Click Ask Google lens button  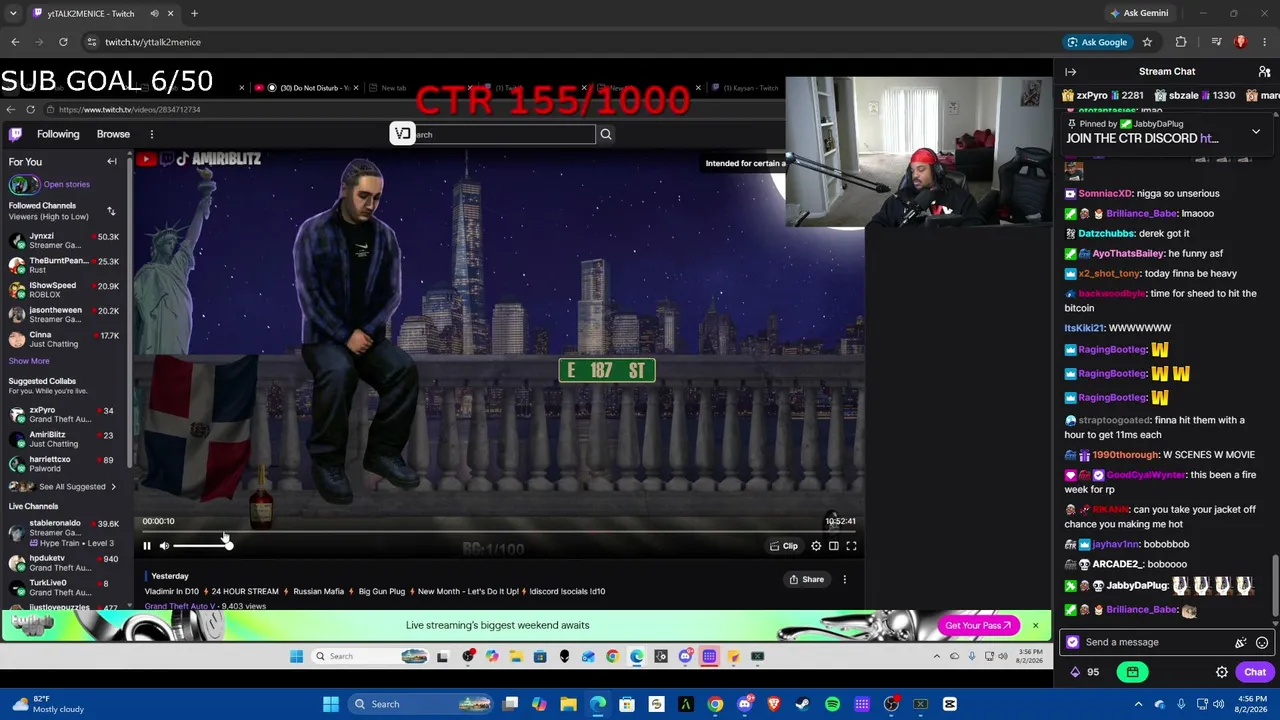tap(1097, 42)
